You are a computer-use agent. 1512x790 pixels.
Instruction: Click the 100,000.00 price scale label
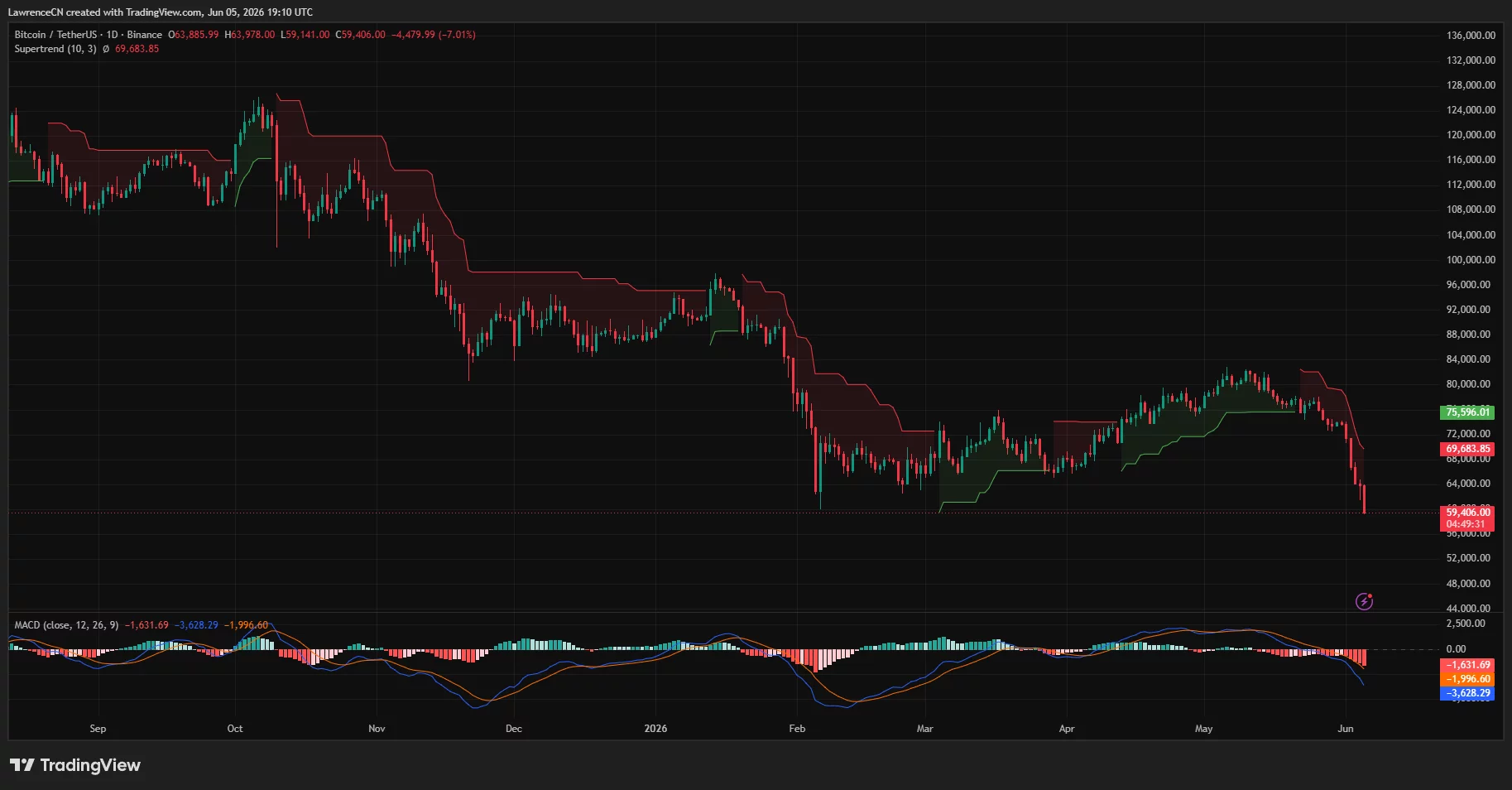tap(1471, 260)
